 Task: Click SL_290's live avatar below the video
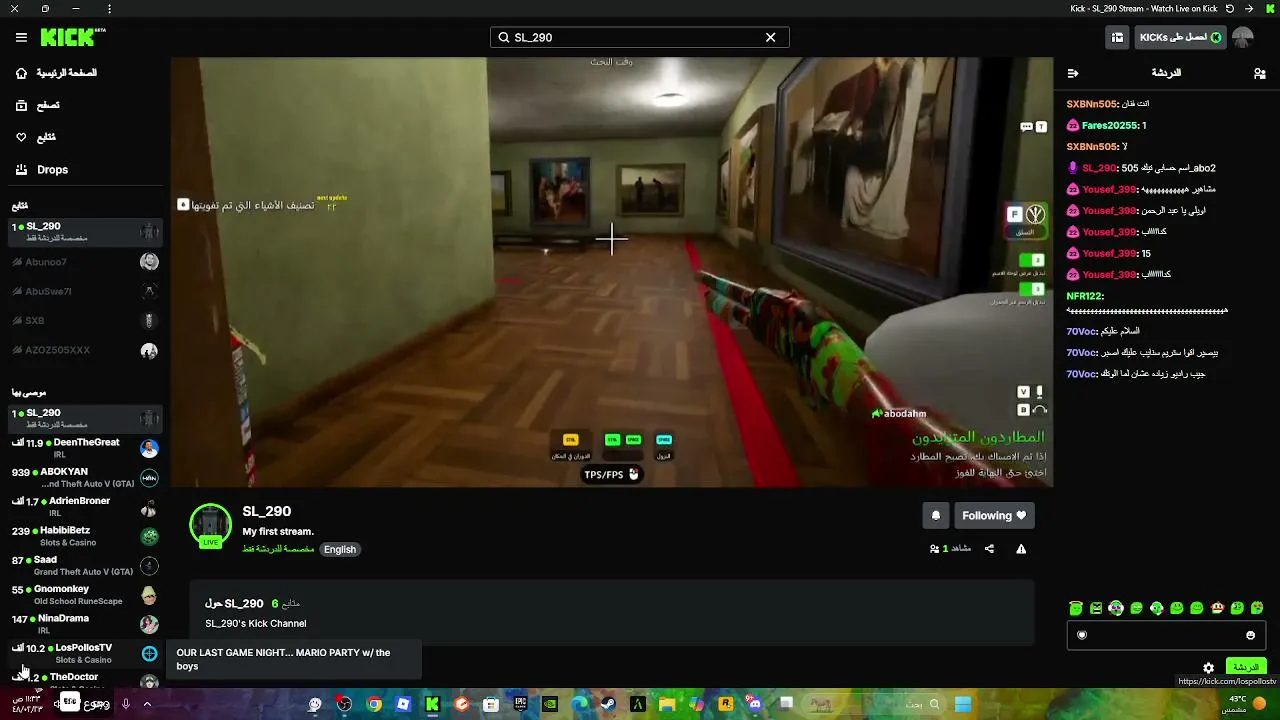(210, 525)
